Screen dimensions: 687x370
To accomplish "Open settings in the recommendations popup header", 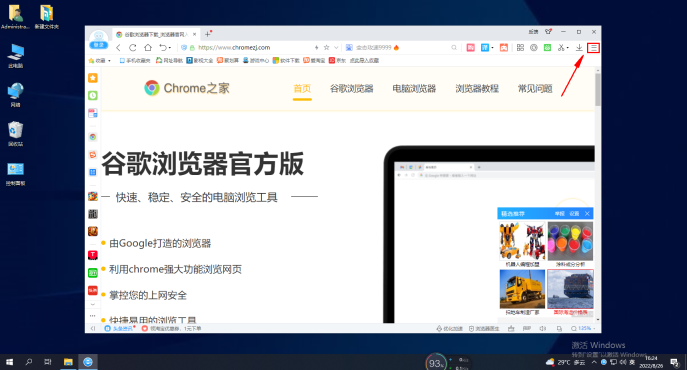I will [x=574, y=213].
